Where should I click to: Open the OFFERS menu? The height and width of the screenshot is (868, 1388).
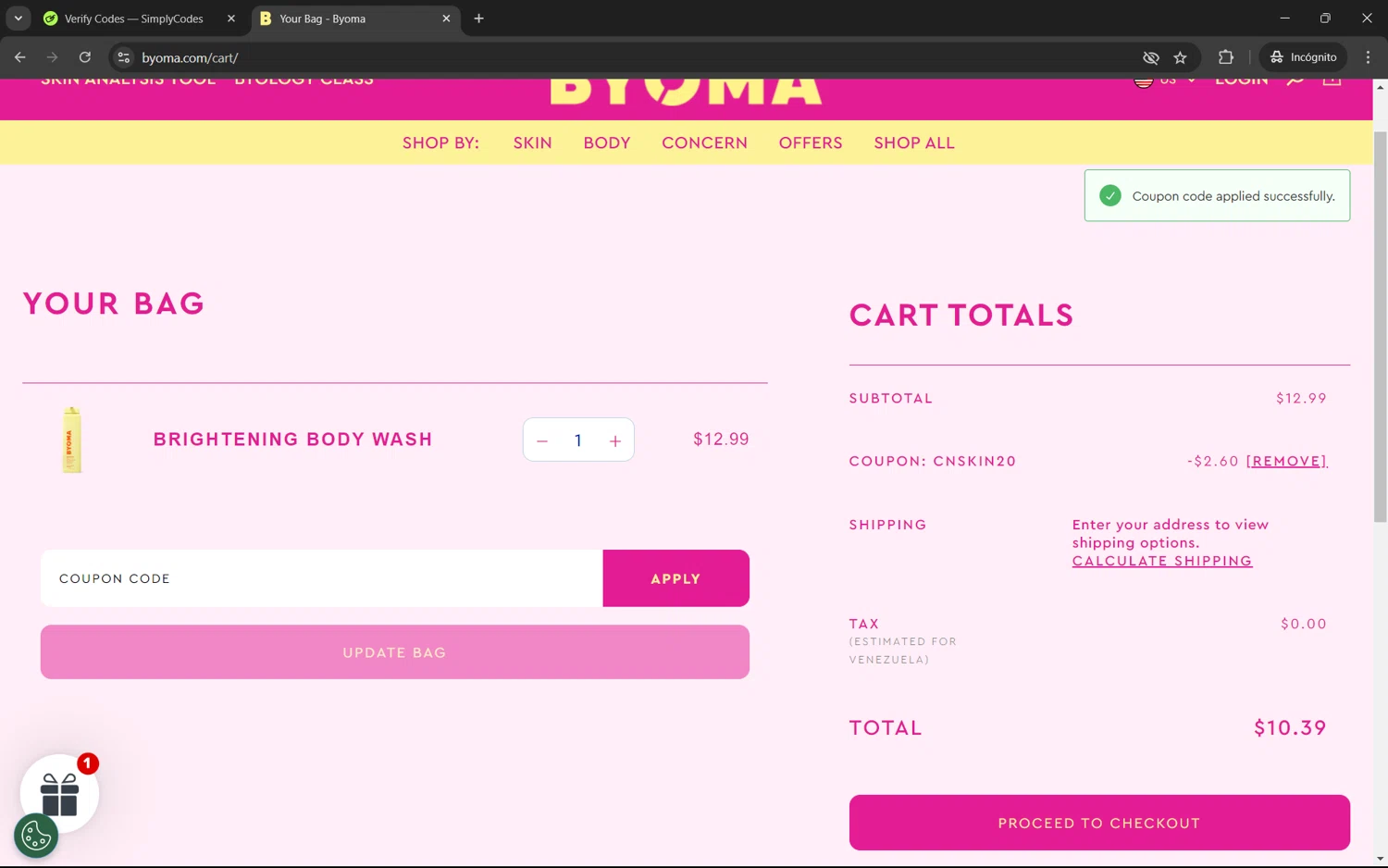pos(811,143)
